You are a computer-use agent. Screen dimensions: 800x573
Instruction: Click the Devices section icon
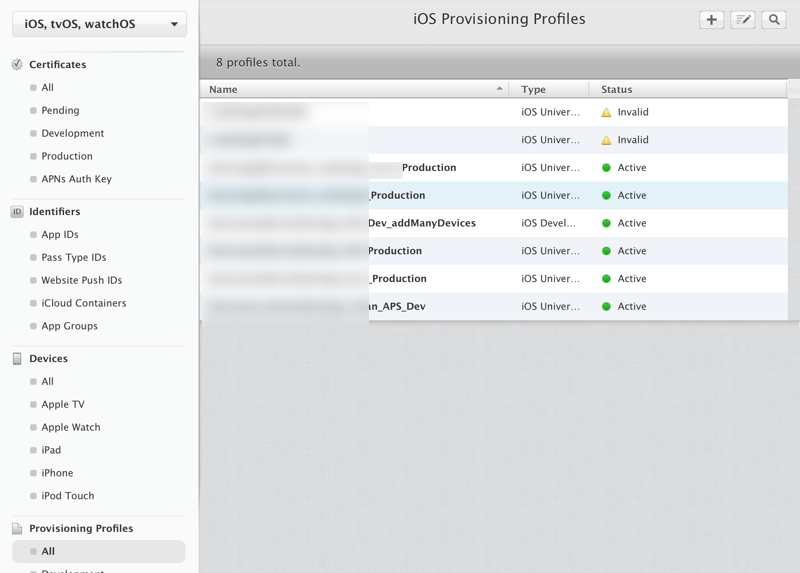click(17, 358)
